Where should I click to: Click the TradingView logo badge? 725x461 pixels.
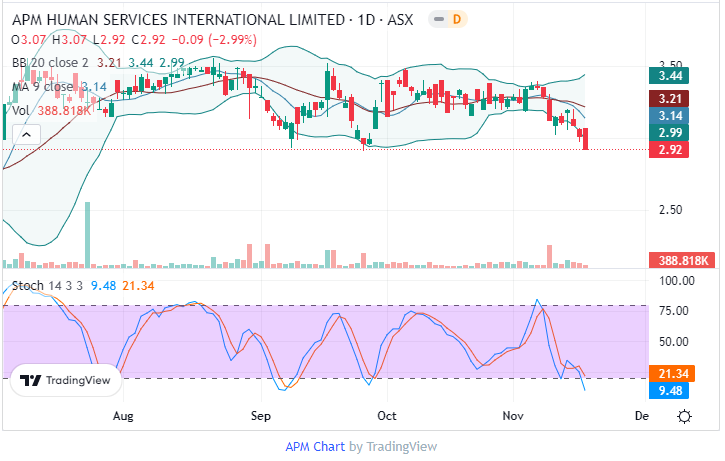pyautogui.click(x=66, y=380)
